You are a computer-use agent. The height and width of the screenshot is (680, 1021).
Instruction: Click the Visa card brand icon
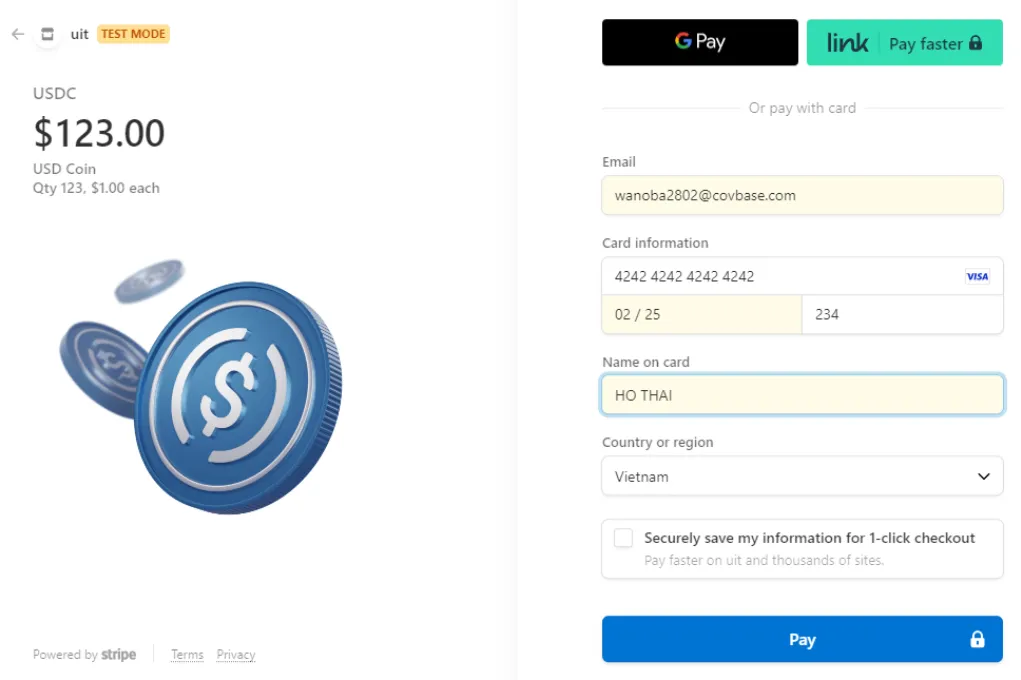(977, 276)
